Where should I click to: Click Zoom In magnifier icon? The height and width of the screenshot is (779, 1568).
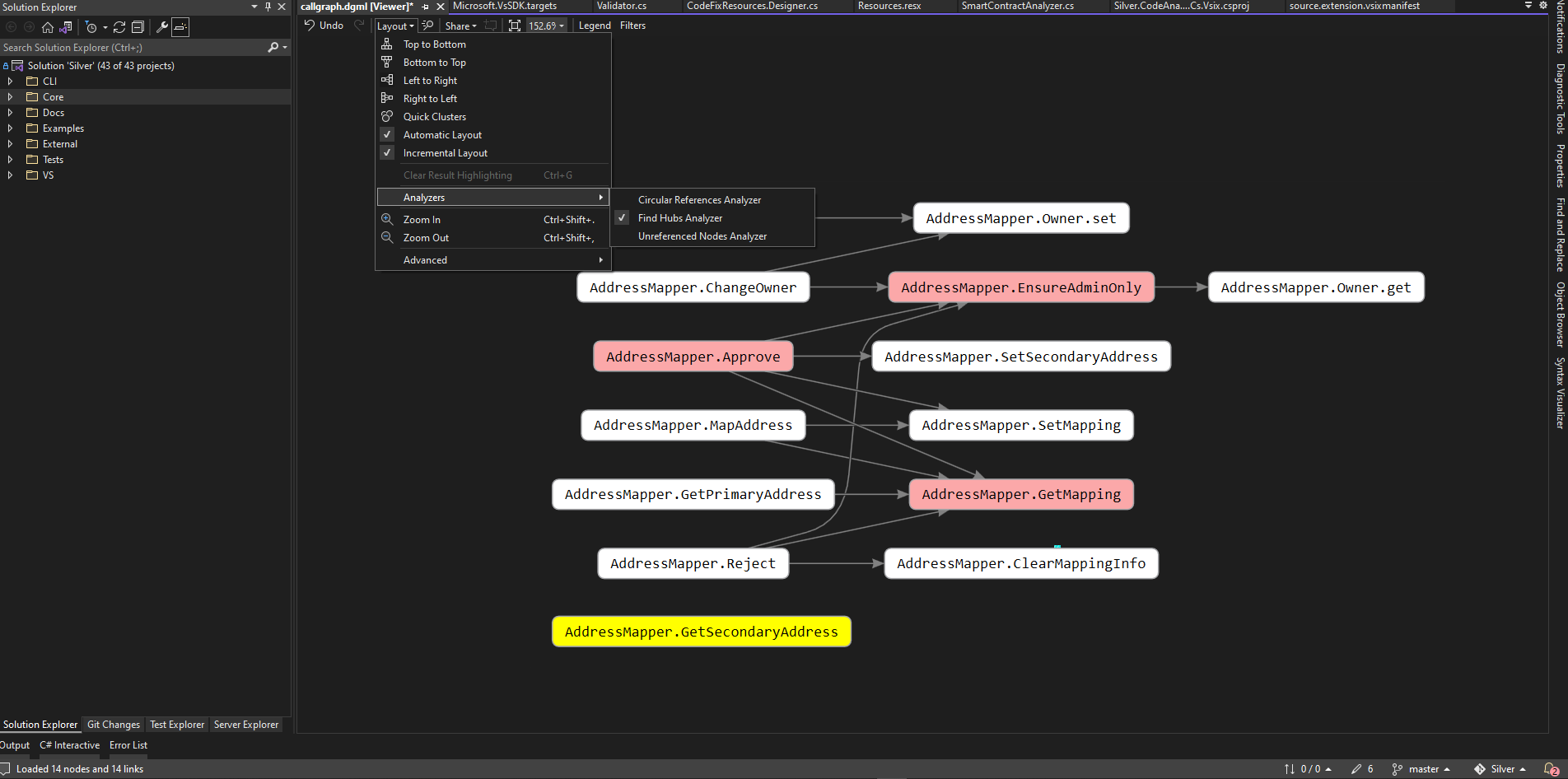(387, 219)
